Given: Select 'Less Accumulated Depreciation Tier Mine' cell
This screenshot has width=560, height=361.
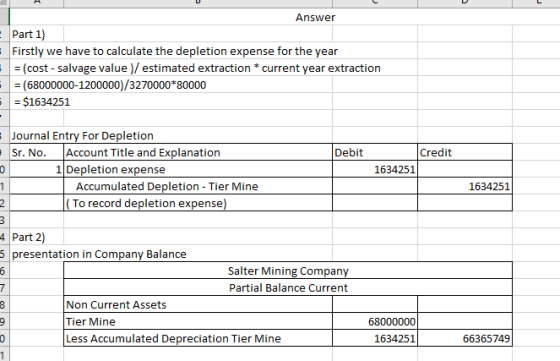Looking at the screenshot, I should coord(198,338).
